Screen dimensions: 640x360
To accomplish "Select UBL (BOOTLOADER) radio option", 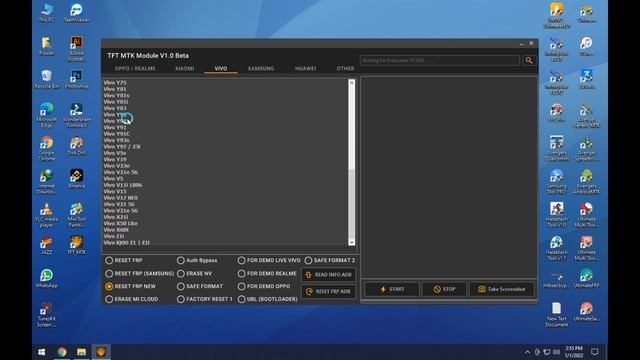I will (268, 299).
